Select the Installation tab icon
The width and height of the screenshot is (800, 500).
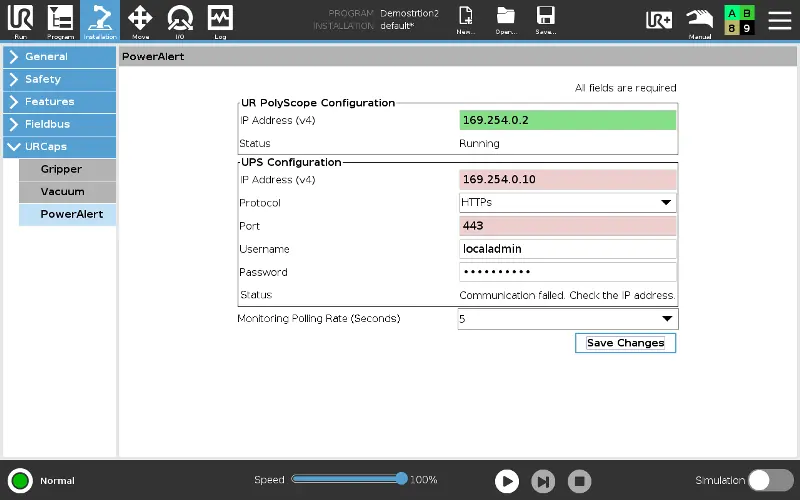coord(100,20)
